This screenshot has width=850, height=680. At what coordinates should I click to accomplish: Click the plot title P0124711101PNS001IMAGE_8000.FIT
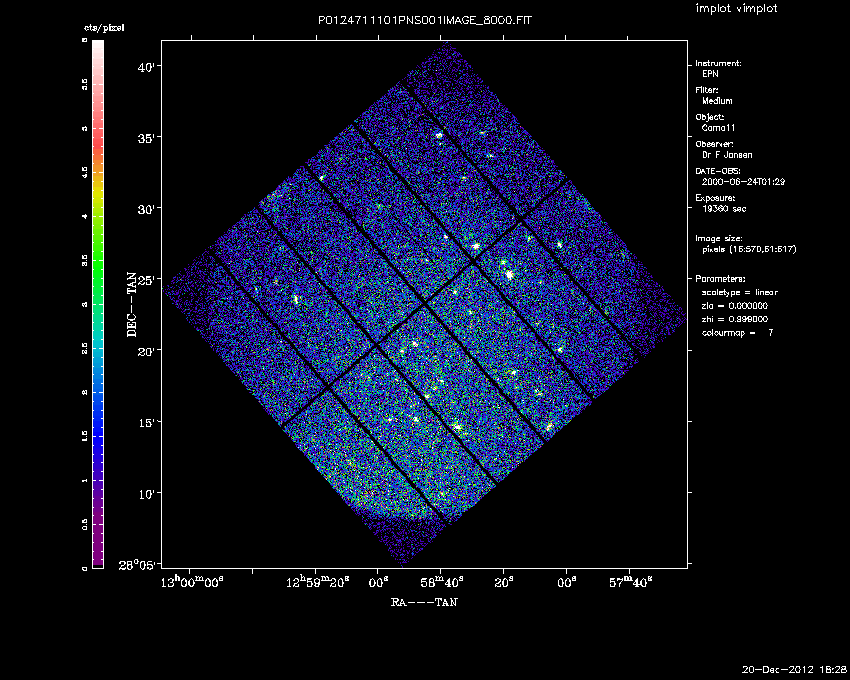click(424, 22)
